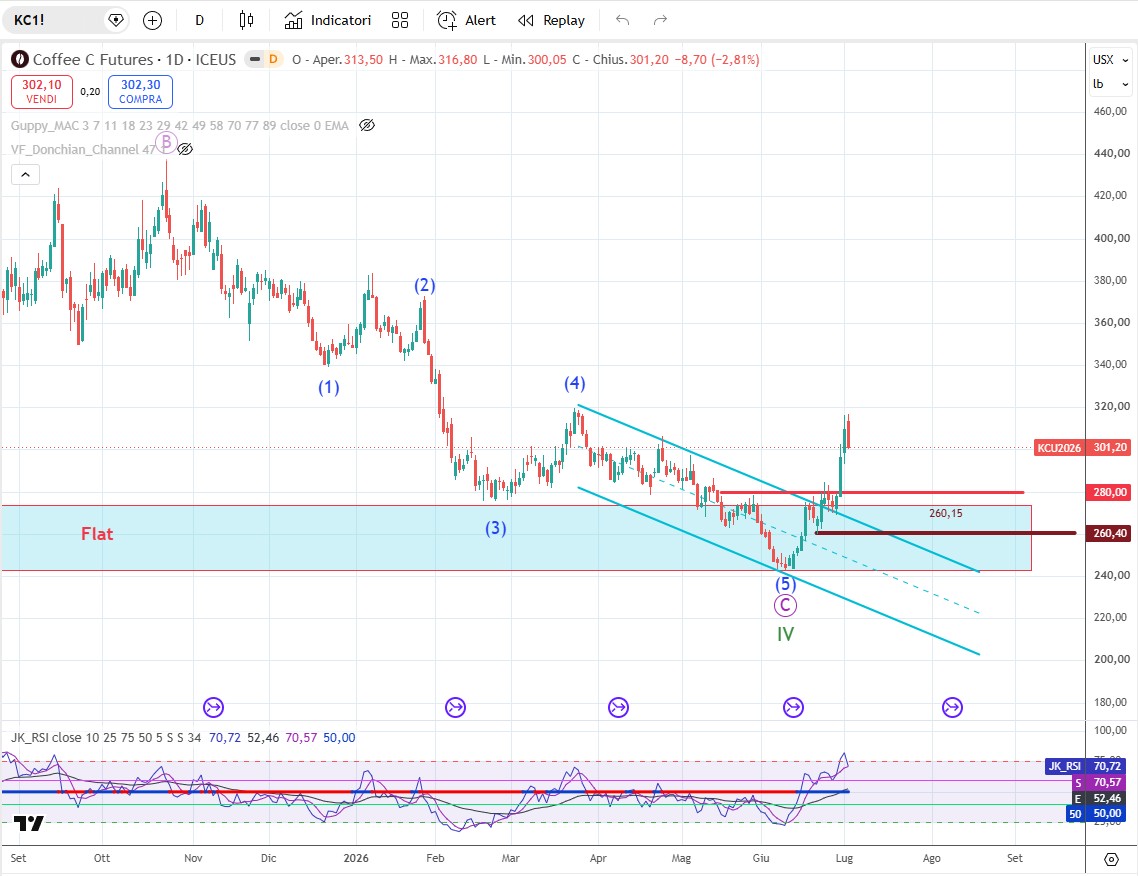Open contract rollover marker near Feb
This screenshot has width=1138, height=876.
tap(455, 707)
